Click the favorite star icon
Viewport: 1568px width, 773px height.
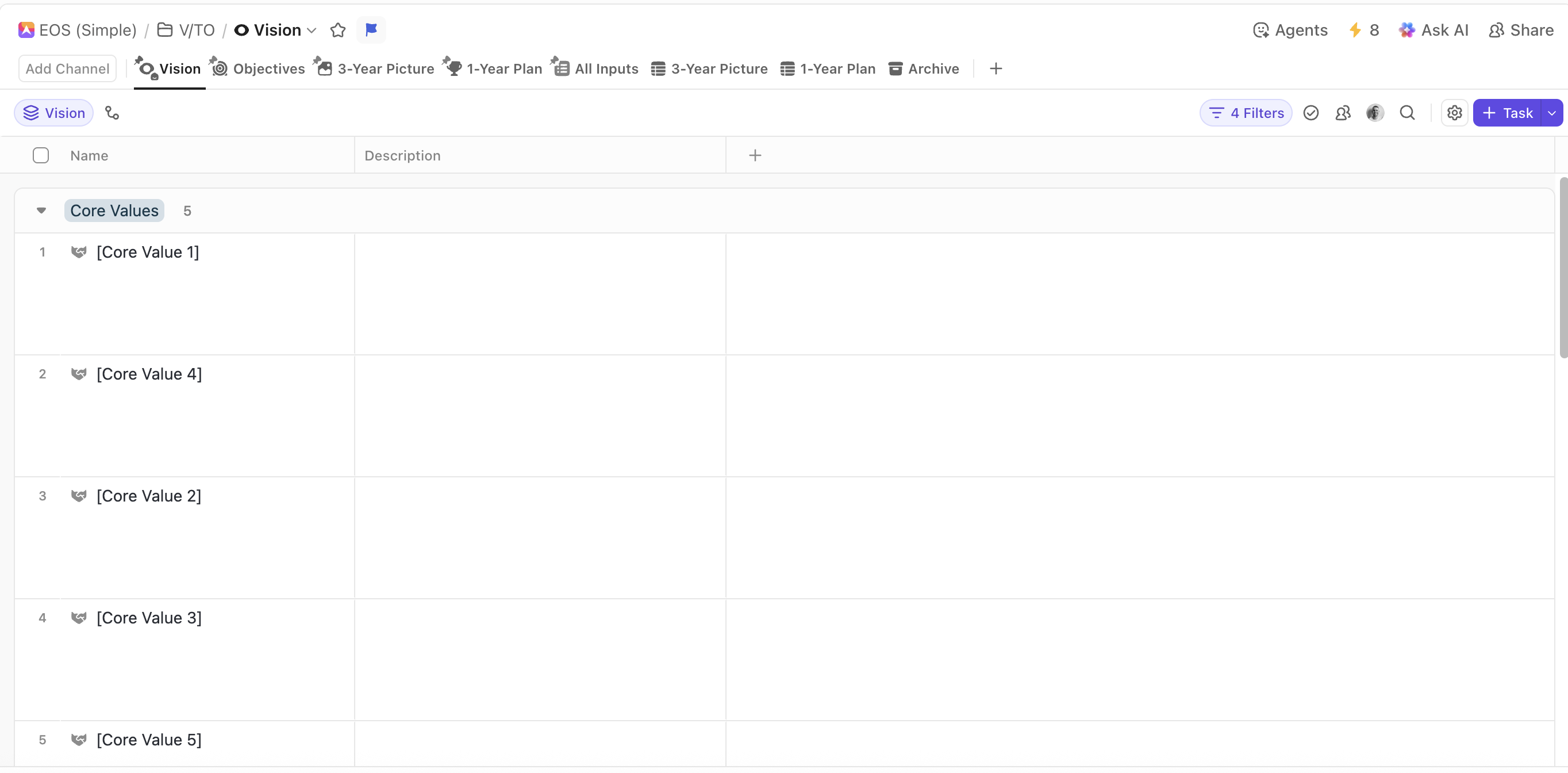338,30
